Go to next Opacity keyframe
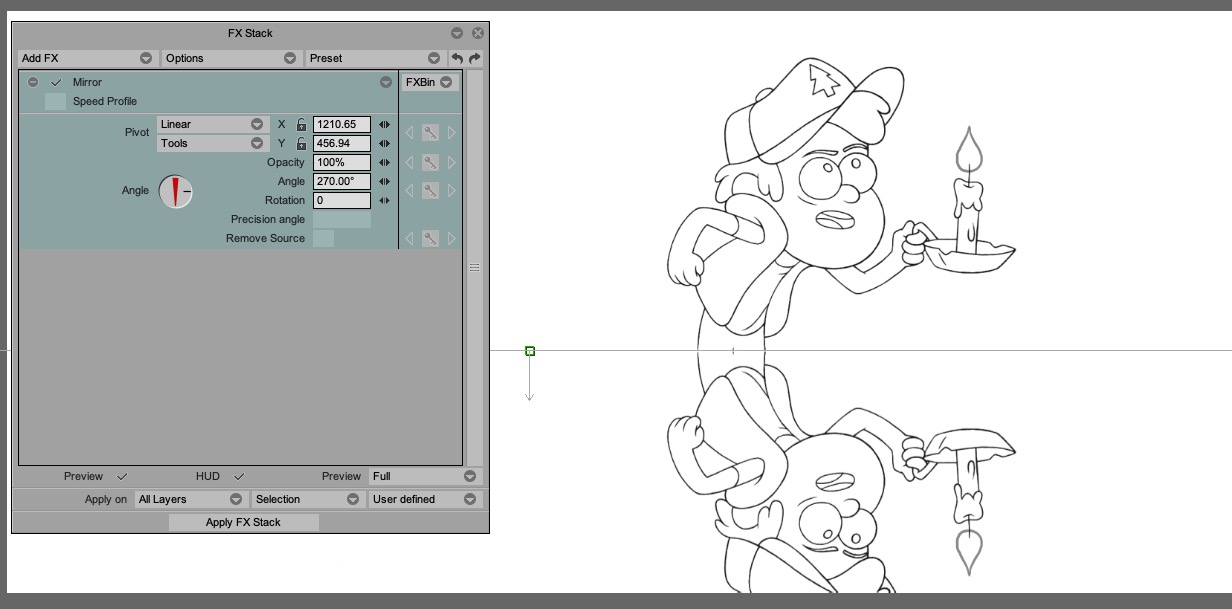 [x=452, y=162]
